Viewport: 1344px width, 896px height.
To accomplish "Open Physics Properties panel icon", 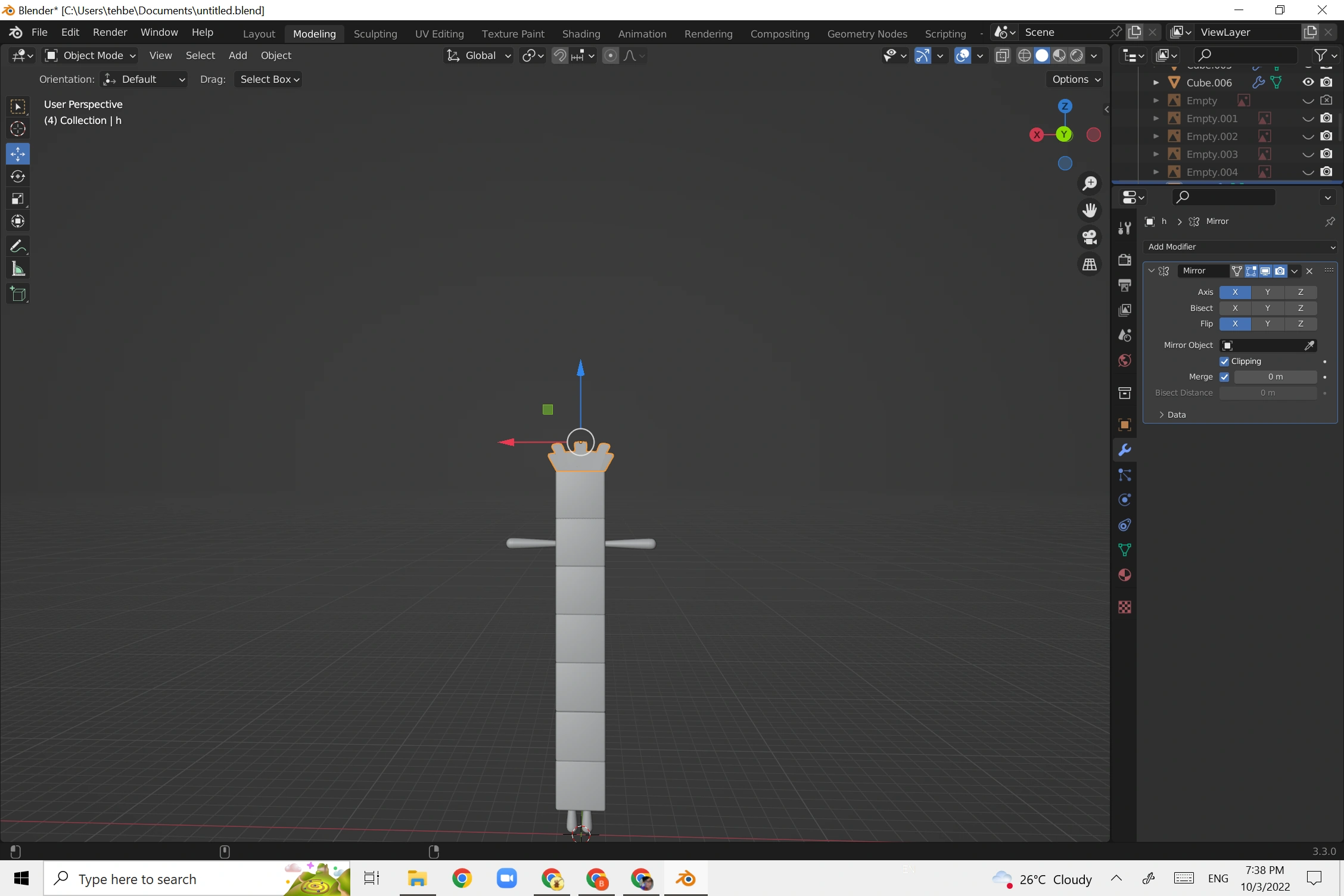I will point(1124,500).
